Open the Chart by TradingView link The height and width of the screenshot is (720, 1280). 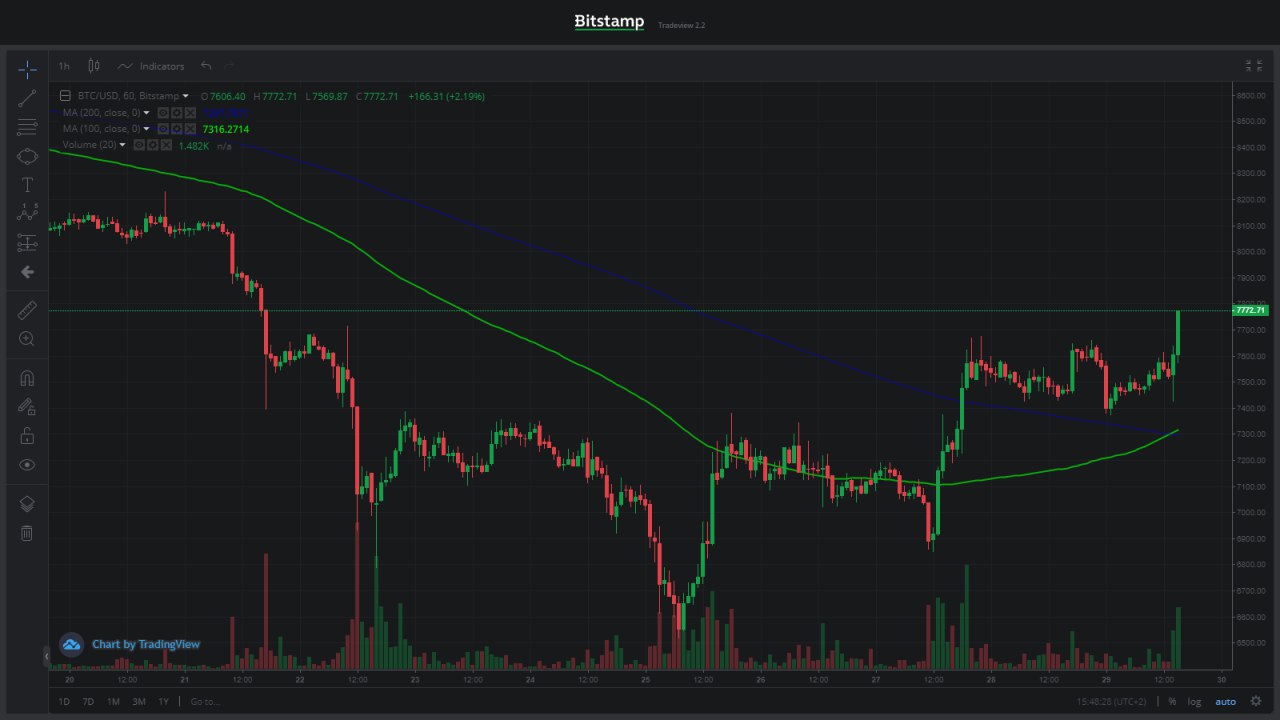pos(146,645)
